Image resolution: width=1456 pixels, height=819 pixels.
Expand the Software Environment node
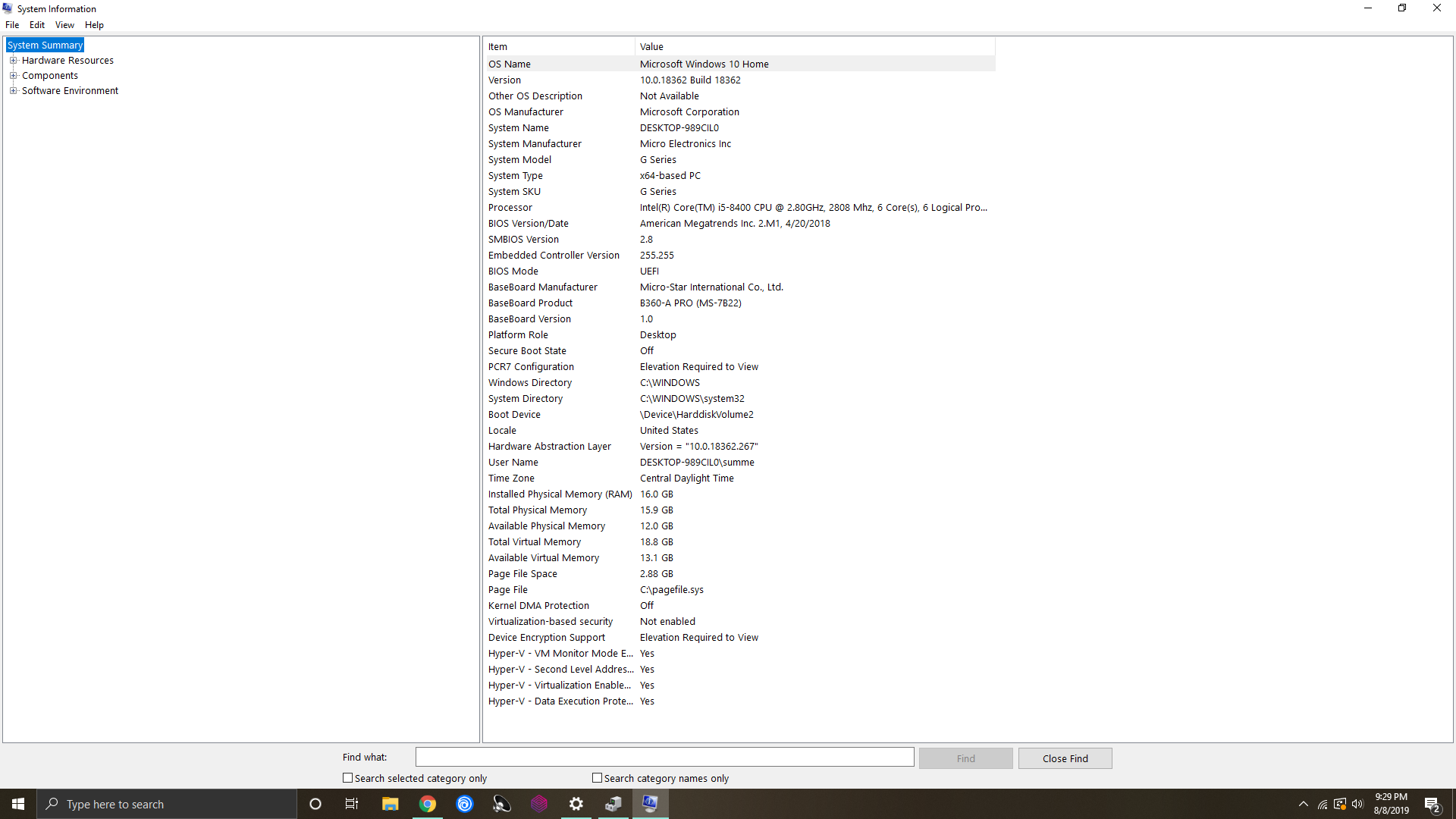coord(13,91)
